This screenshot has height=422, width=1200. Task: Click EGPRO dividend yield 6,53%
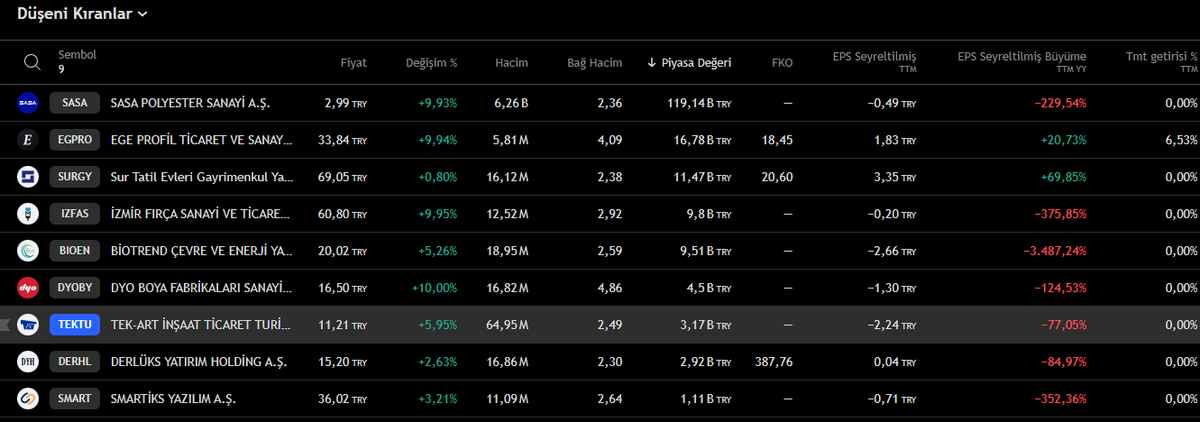pos(1181,140)
